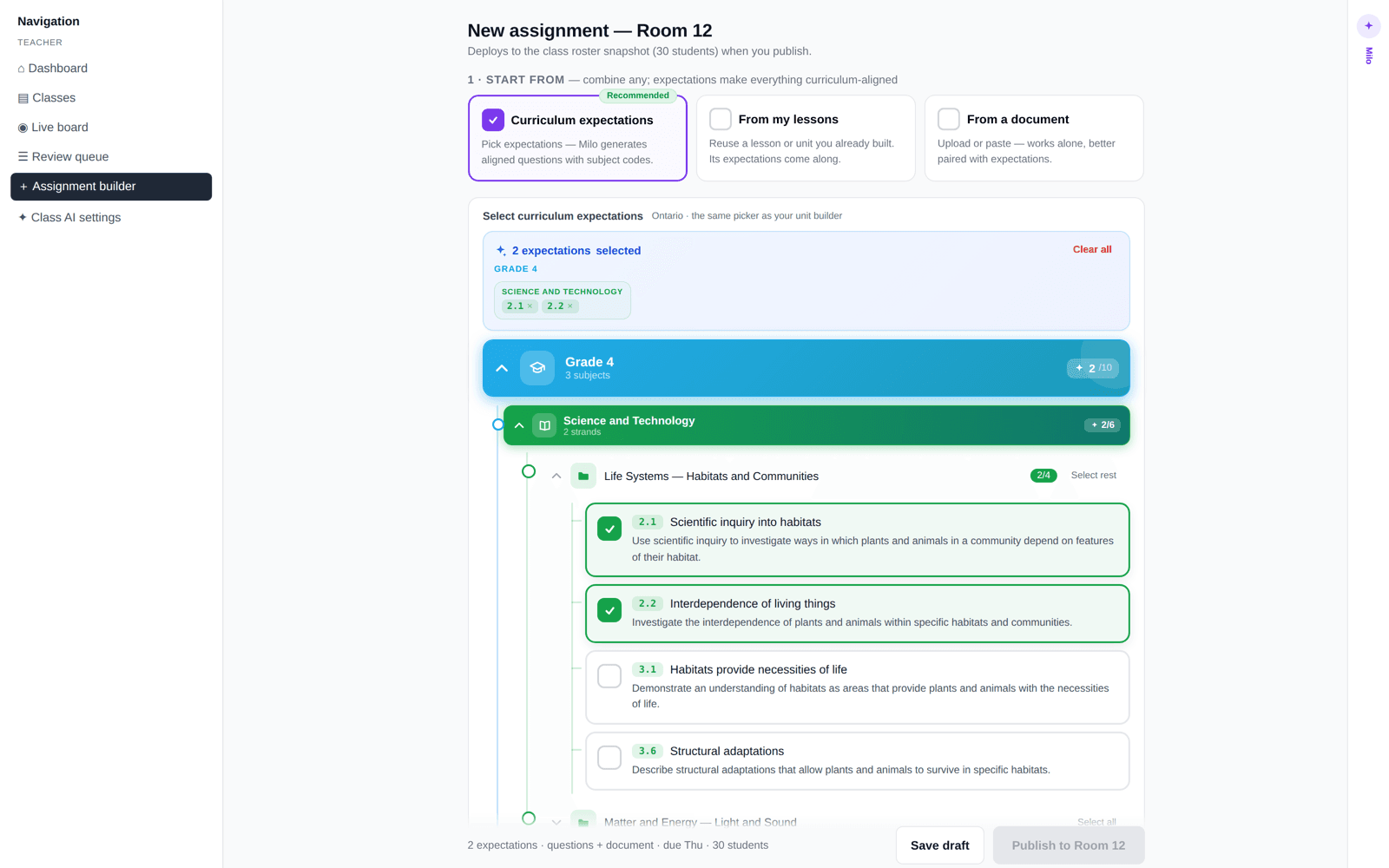Collapse Science and Technology subject chevron
Screen dimensions: 1389x868
[x=519, y=425]
